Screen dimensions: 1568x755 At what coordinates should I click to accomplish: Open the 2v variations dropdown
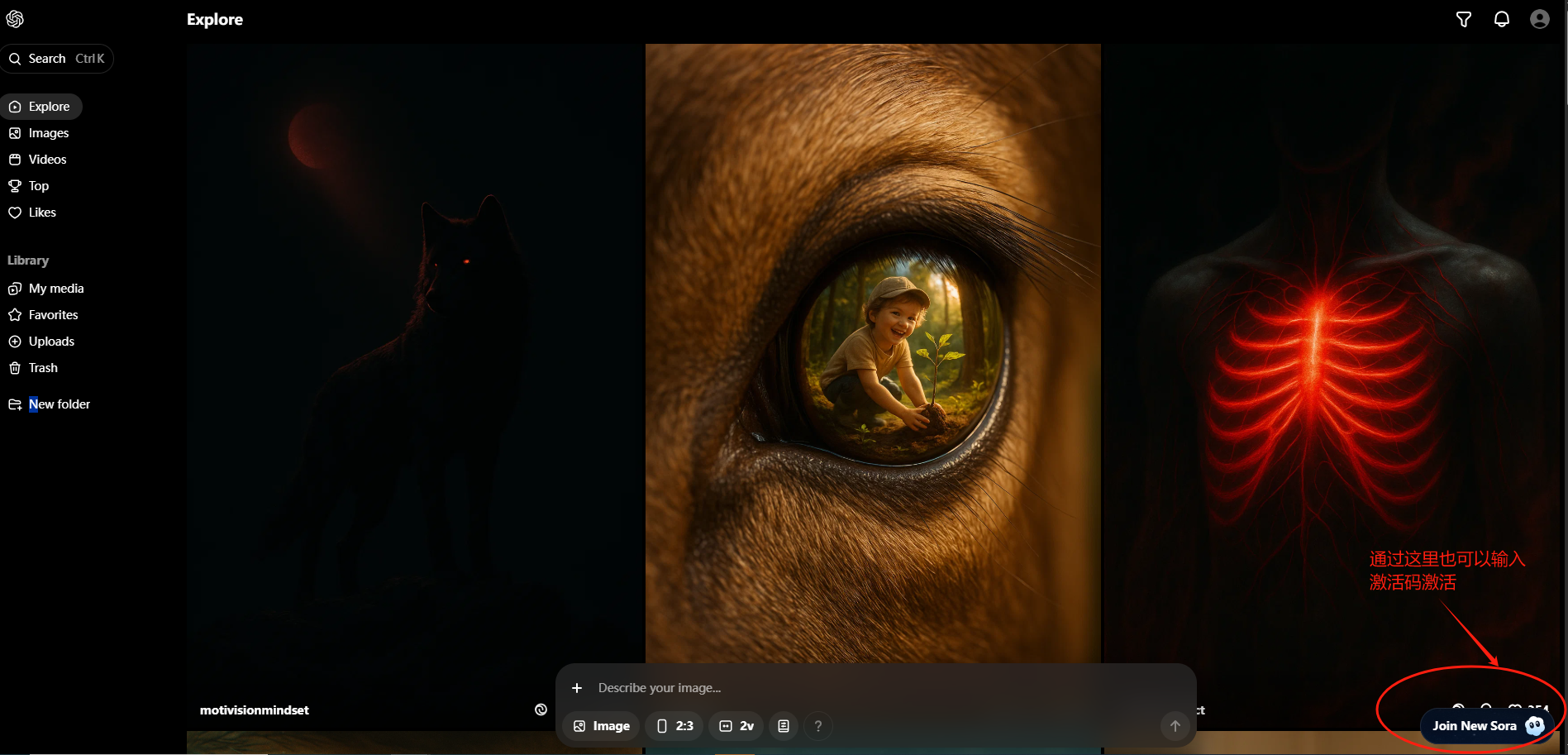coord(736,726)
